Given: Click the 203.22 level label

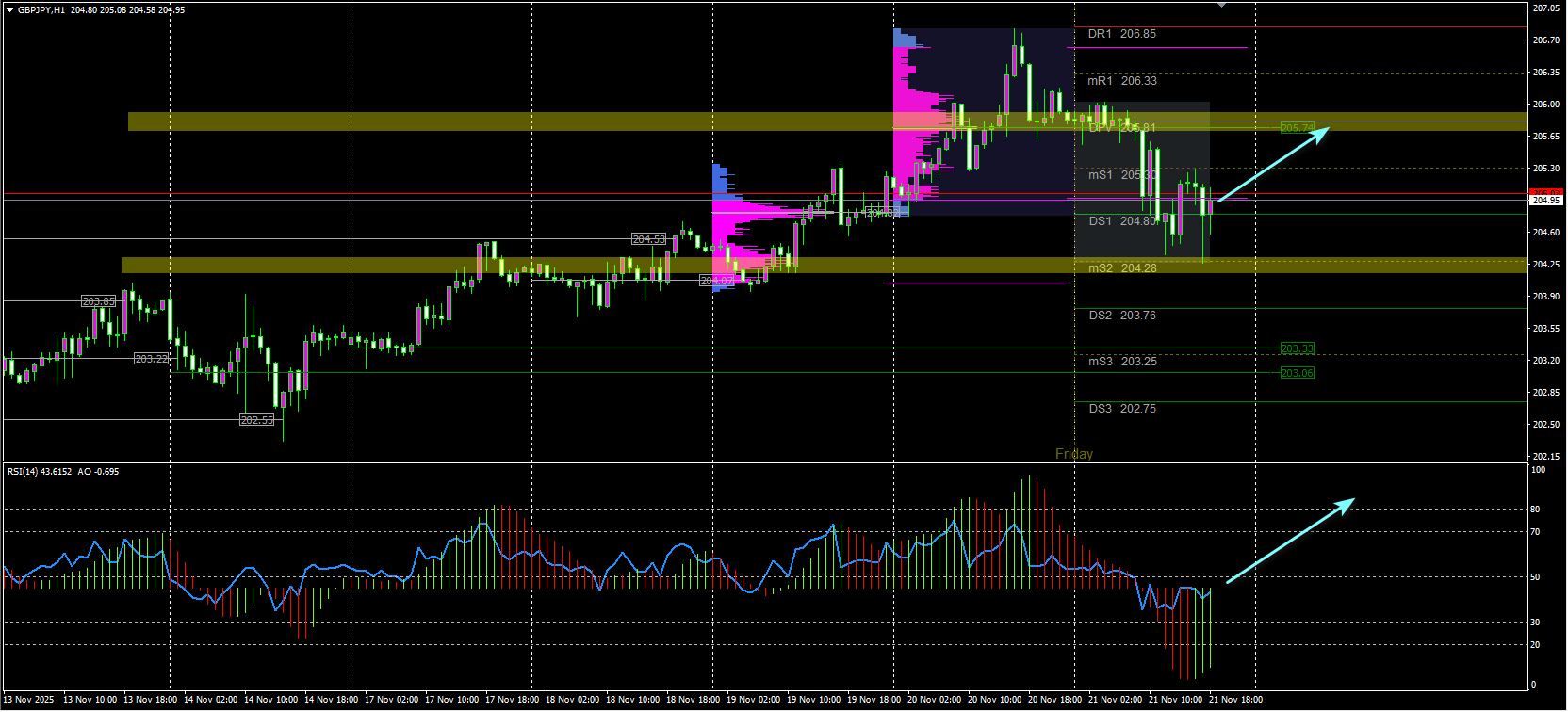Looking at the screenshot, I should tap(152, 359).
